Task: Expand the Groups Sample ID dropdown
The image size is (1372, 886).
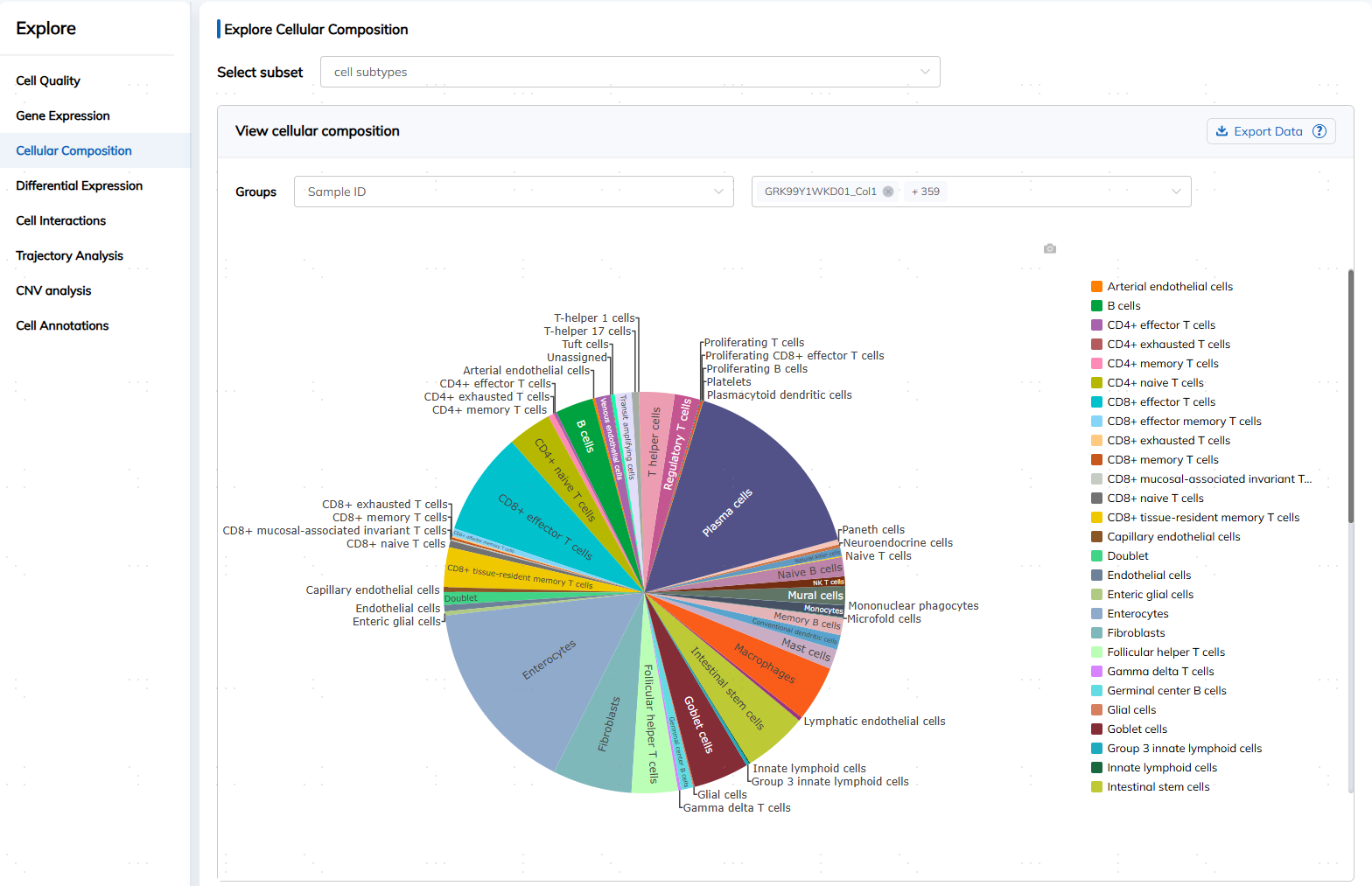Action: point(514,192)
